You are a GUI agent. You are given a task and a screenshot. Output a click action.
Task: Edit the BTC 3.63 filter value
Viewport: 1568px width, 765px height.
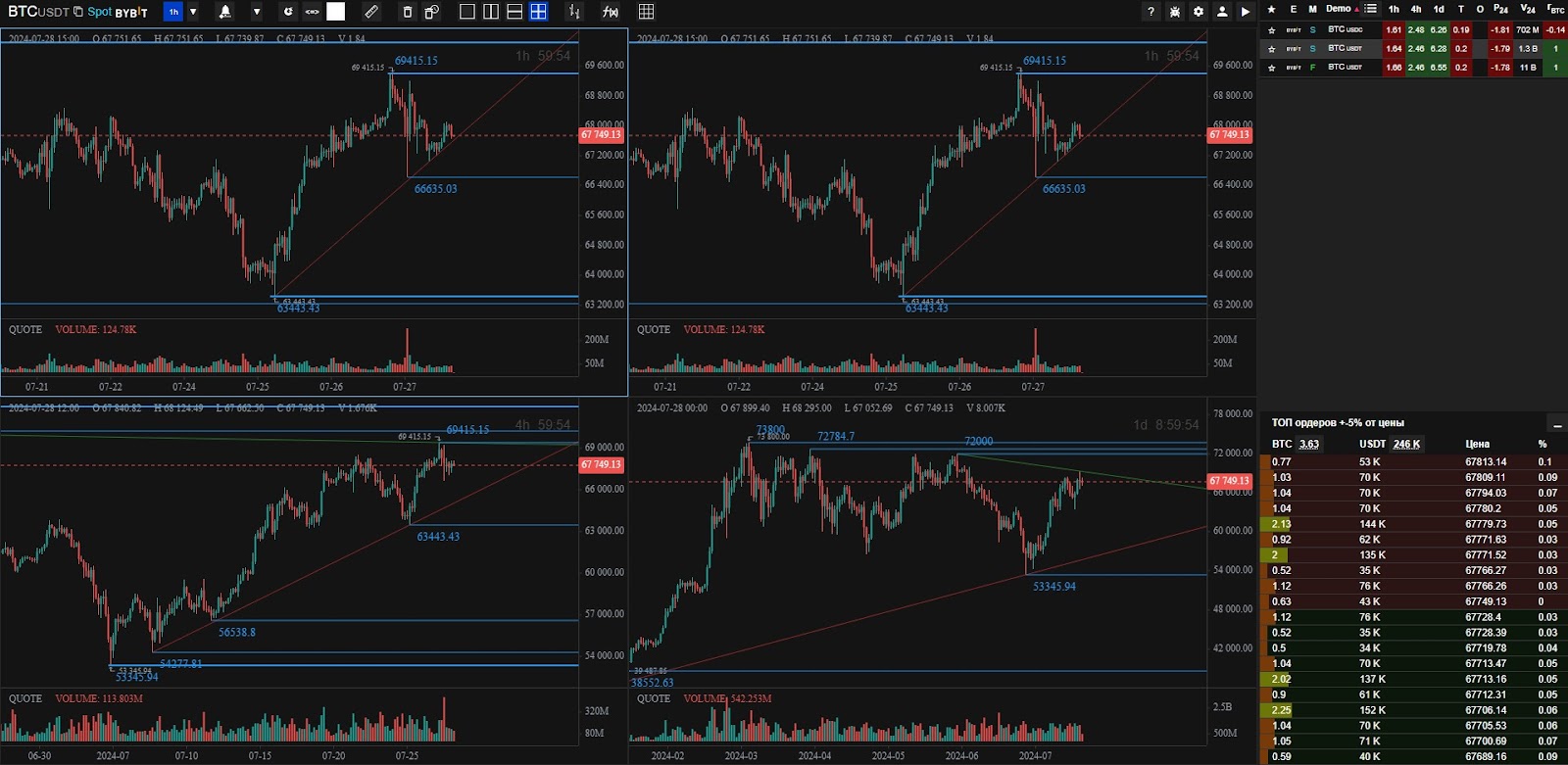click(1309, 445)
